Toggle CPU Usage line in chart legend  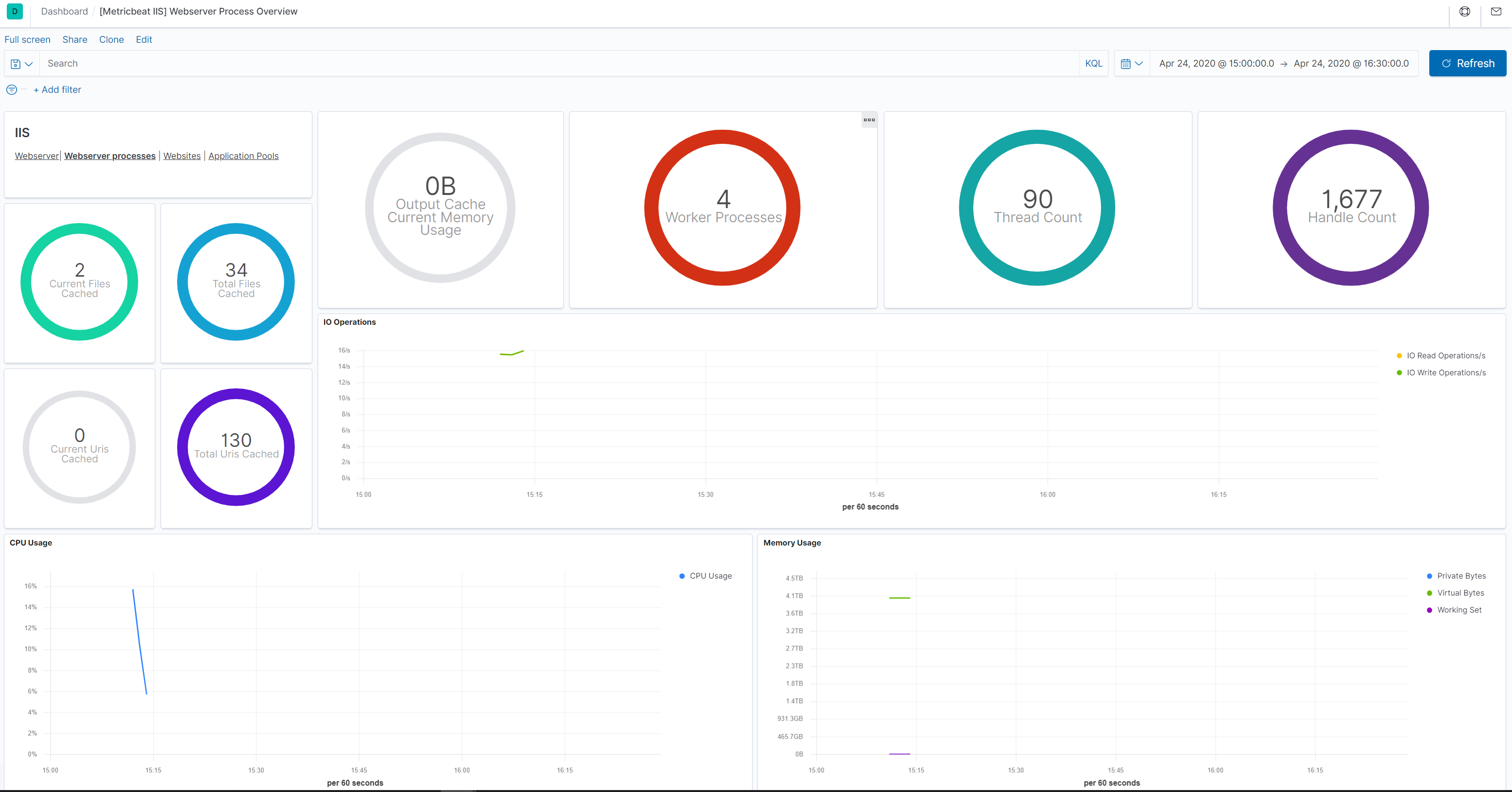700,575
